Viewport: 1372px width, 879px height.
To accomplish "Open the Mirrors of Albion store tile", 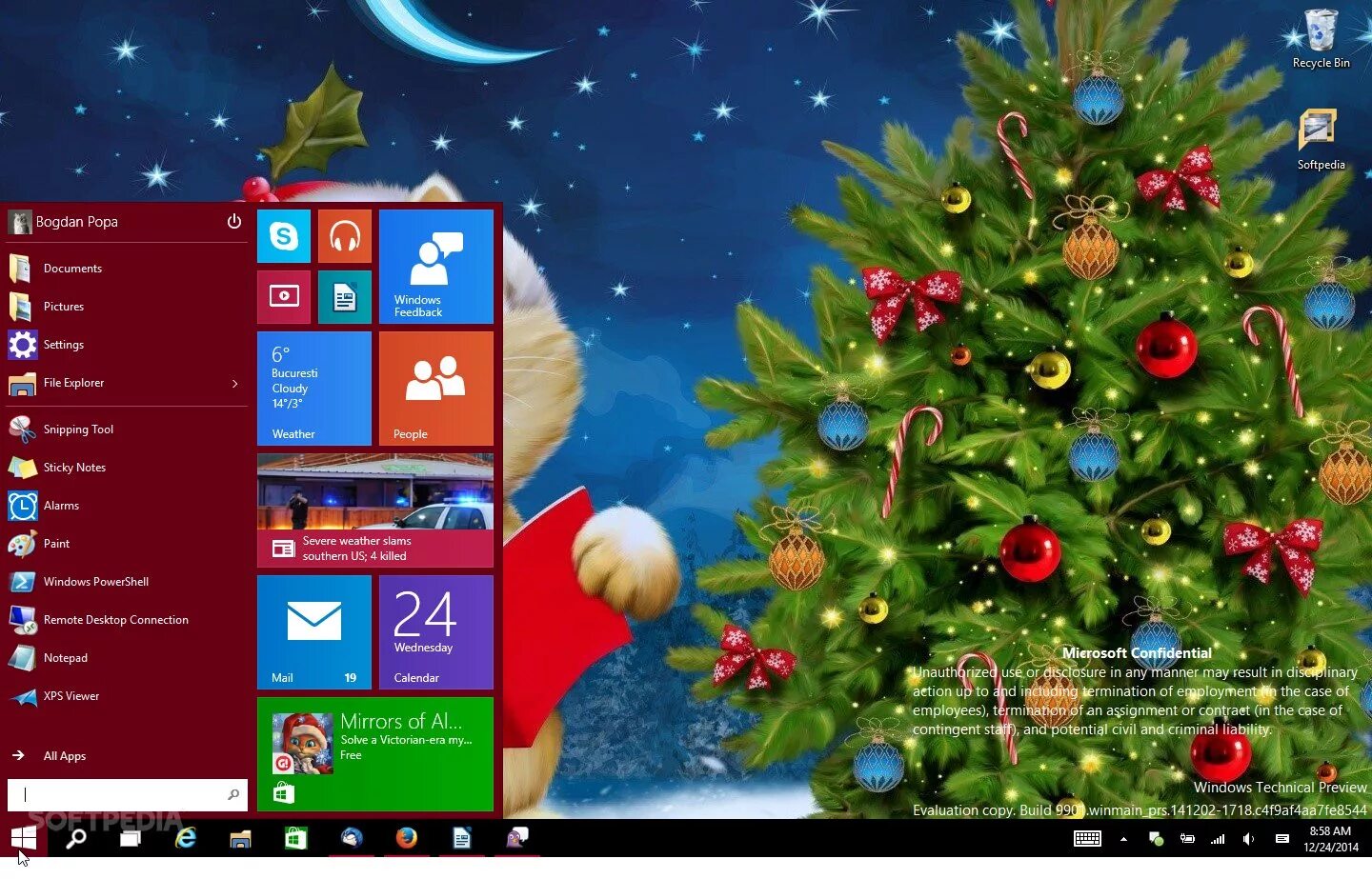I will pos(375,754).
